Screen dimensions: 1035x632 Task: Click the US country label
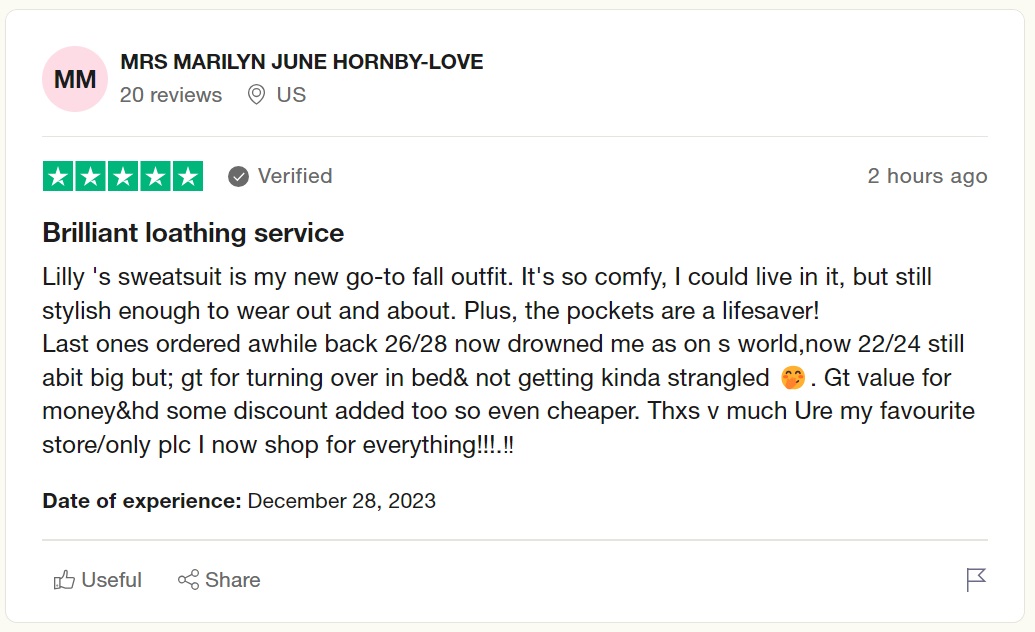click(291, 95)
